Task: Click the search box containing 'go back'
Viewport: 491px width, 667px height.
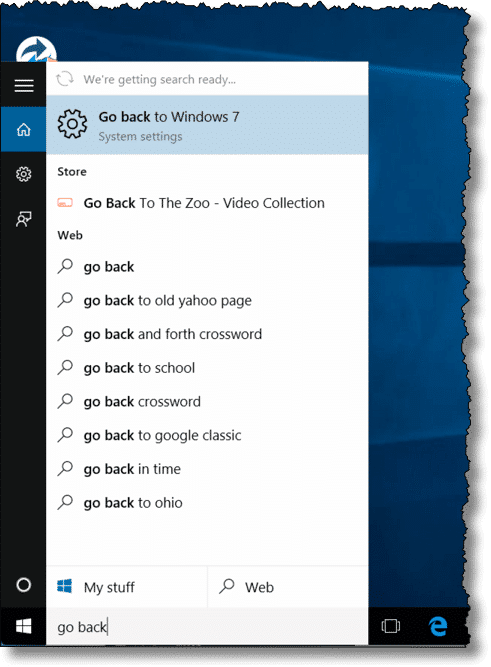Action: [x=207, y=627]
